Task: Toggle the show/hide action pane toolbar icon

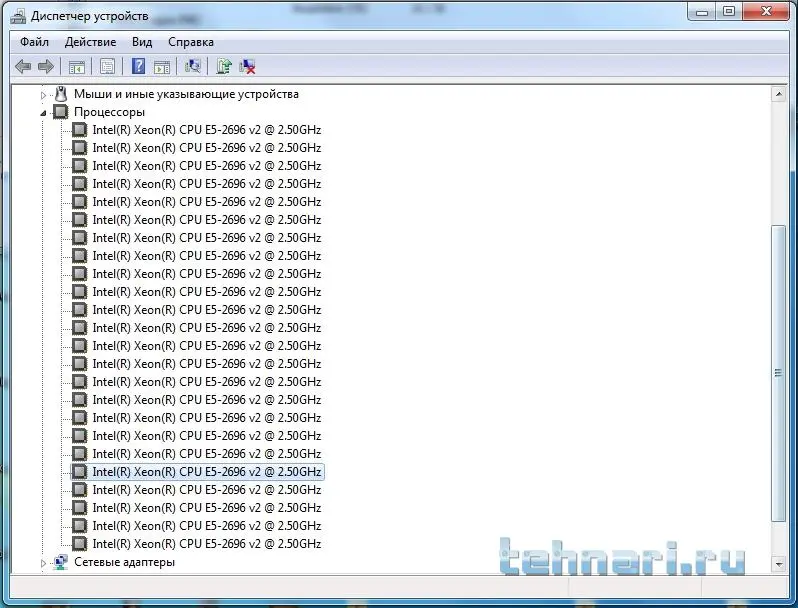Action: 162,67
